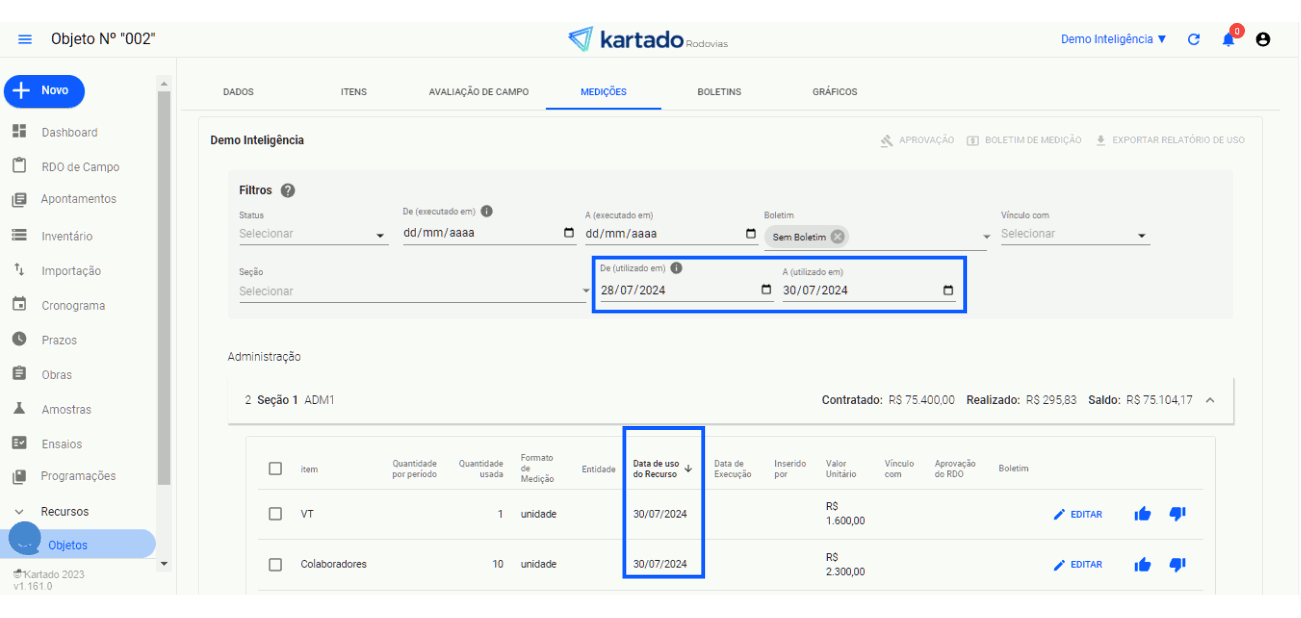Open calendar picker for De (utilizado em)

766,290
